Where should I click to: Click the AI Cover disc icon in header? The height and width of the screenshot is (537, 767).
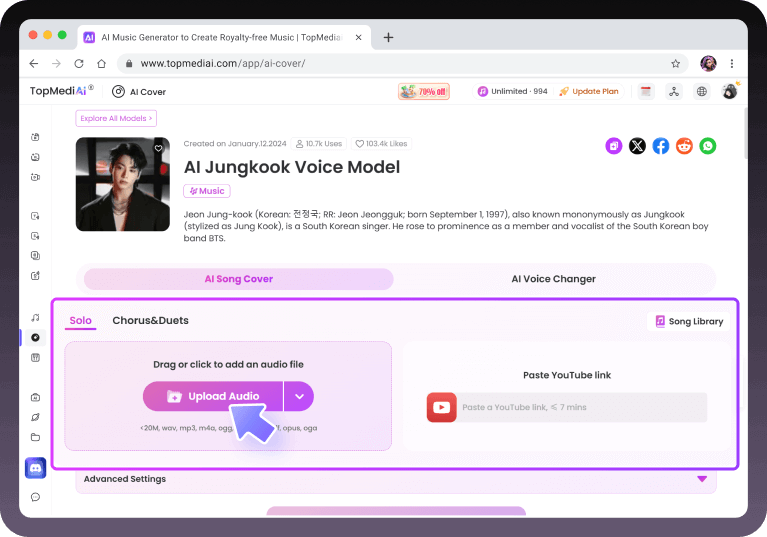click(x=118, y=91)
